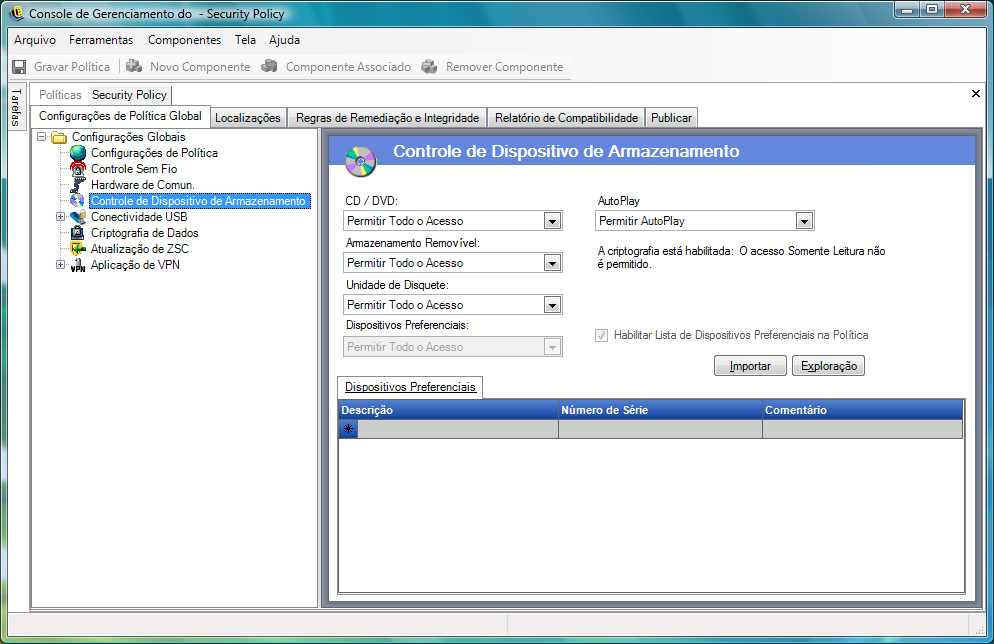Click the new row asterisk selector
The width and height of the screenshot is (994, 644).
[x=349, y=429]
